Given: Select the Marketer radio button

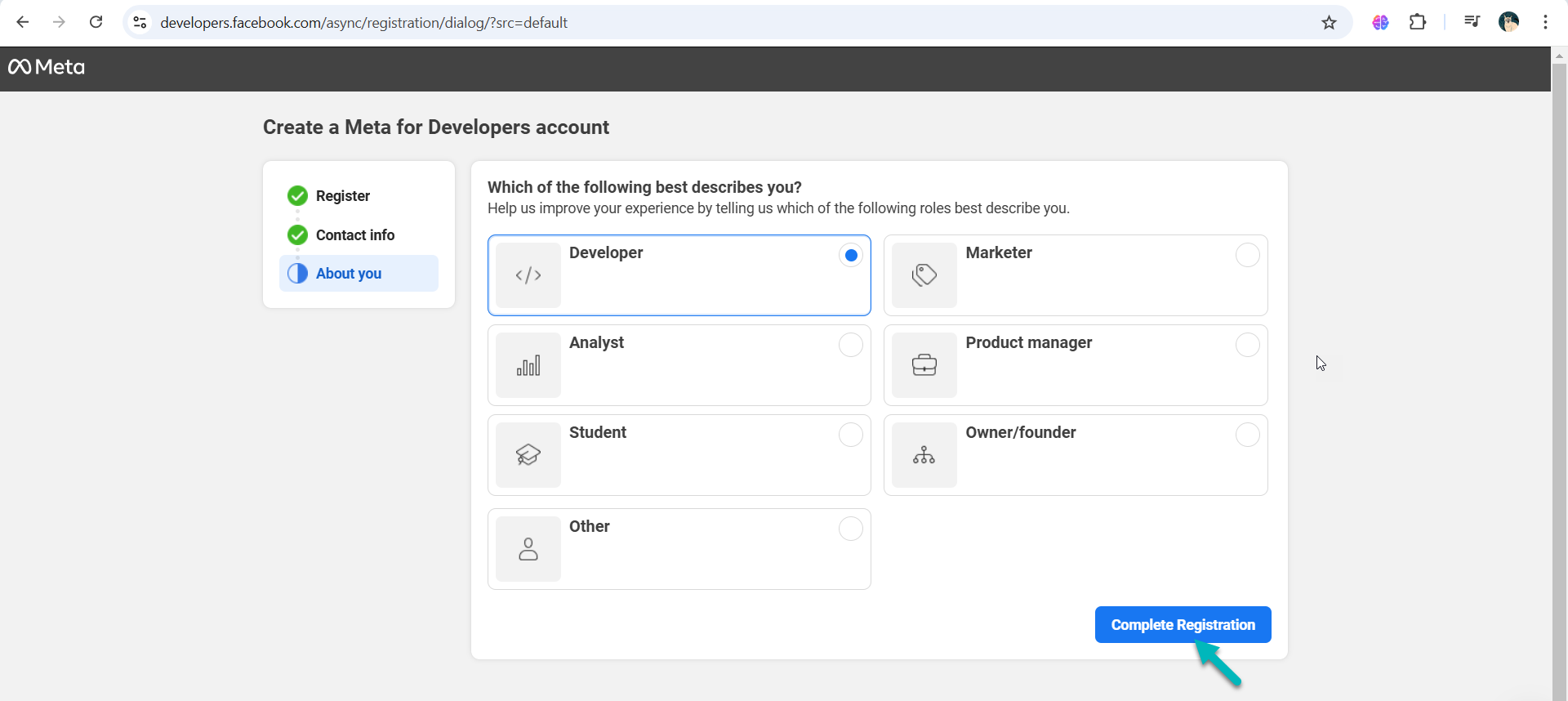Looking at the screenshot, I should [1247, 255].
